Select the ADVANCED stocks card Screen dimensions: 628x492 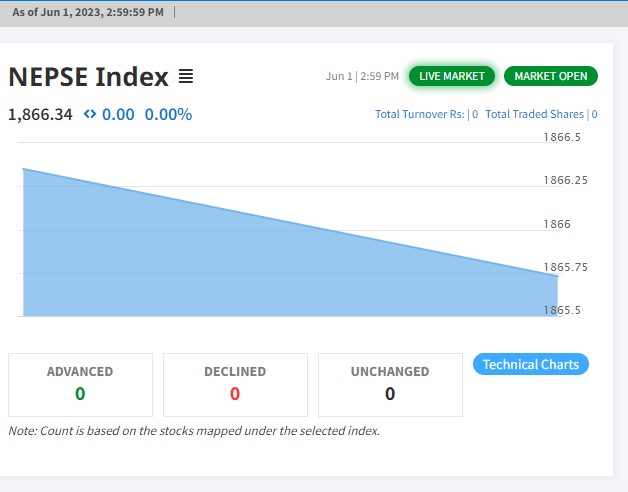(x=80, y=384)
